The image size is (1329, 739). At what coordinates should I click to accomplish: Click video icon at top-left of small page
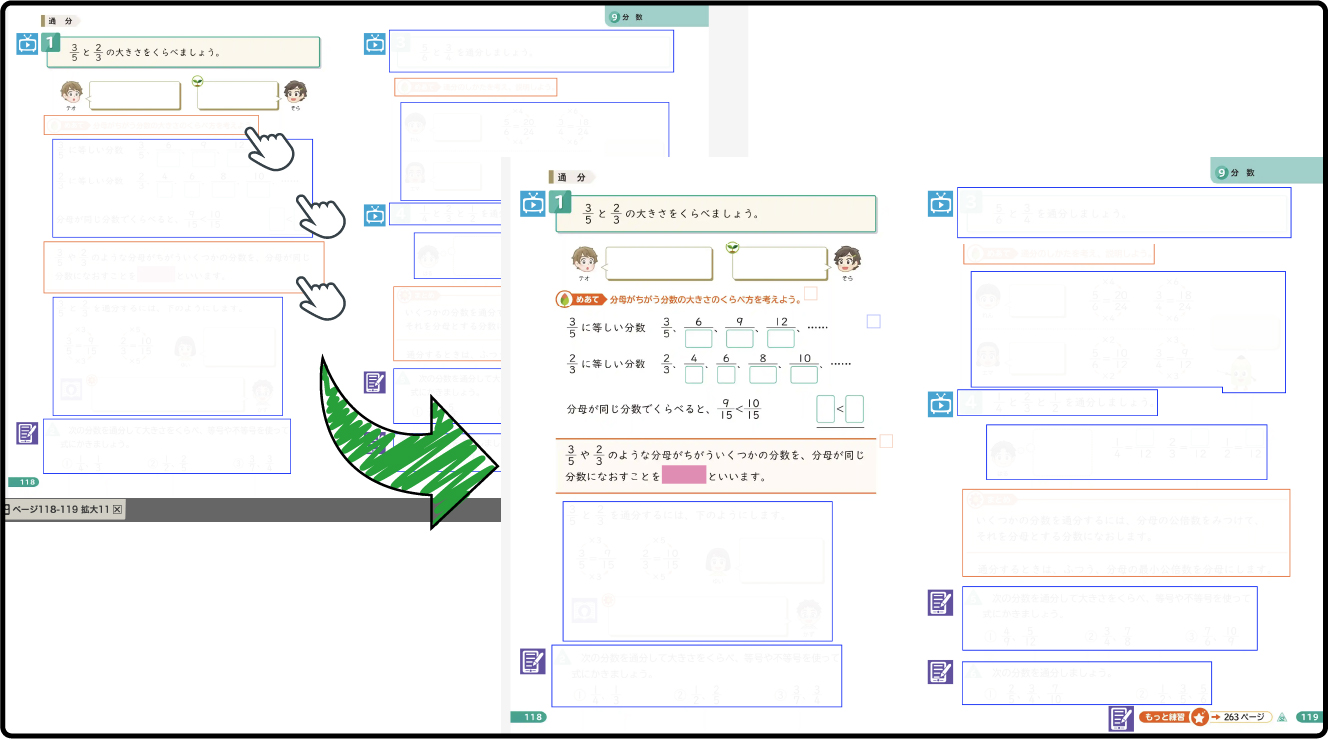pos(28,43)
